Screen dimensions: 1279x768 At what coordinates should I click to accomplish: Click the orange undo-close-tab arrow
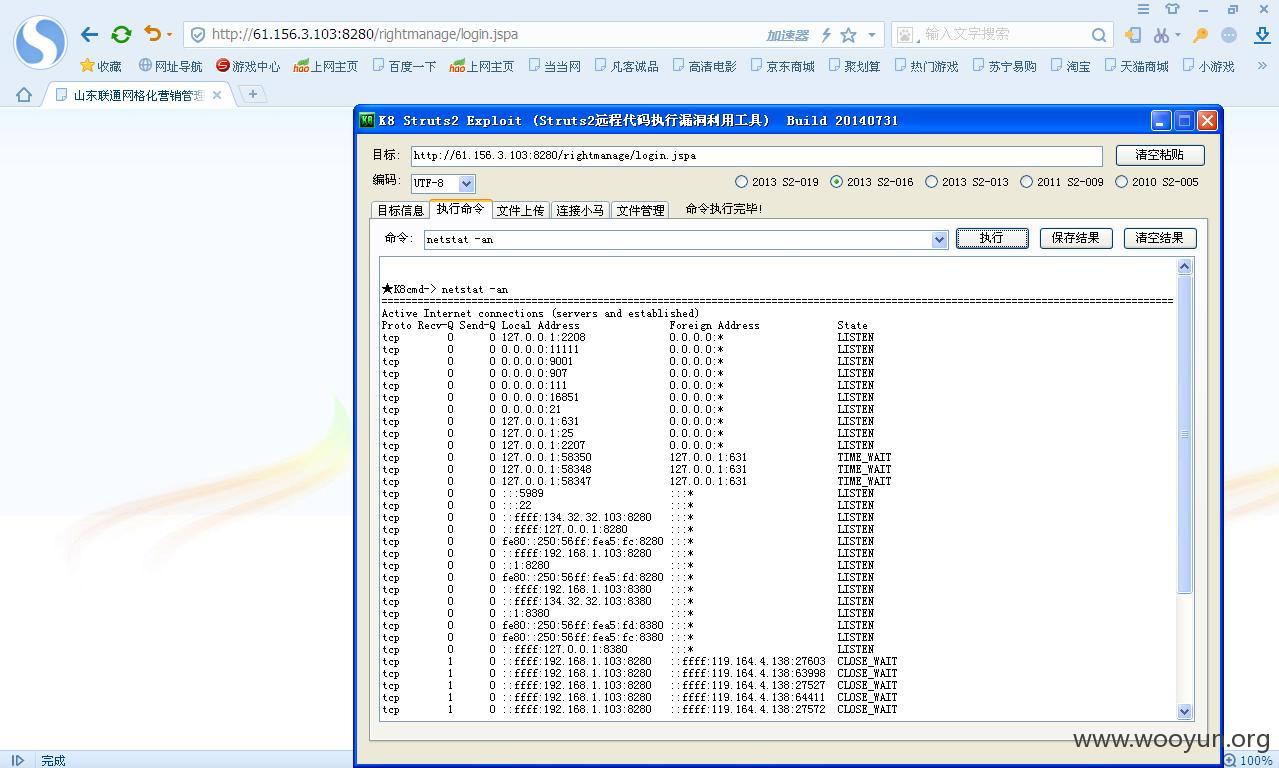pos(152,34)
